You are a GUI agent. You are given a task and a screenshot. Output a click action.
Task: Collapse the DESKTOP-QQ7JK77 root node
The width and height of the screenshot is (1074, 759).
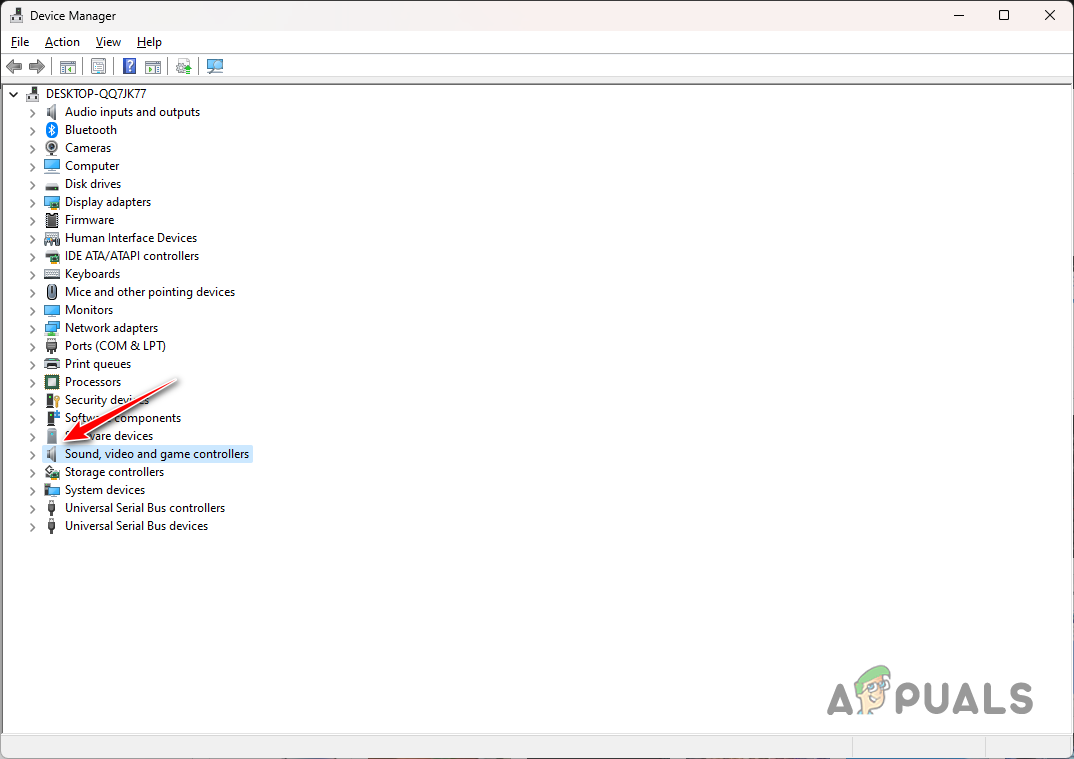[14, 94]
